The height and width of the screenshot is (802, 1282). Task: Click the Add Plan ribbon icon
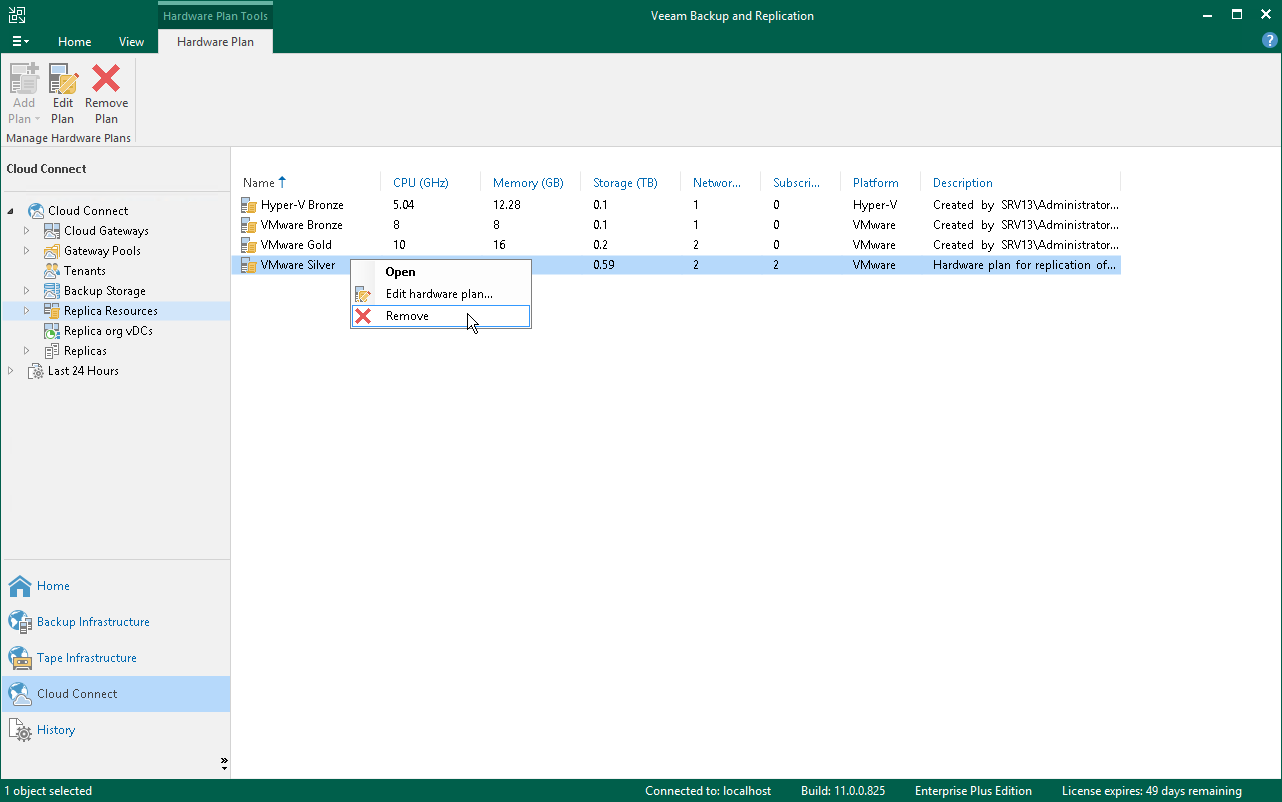click(x=24, y=79)
